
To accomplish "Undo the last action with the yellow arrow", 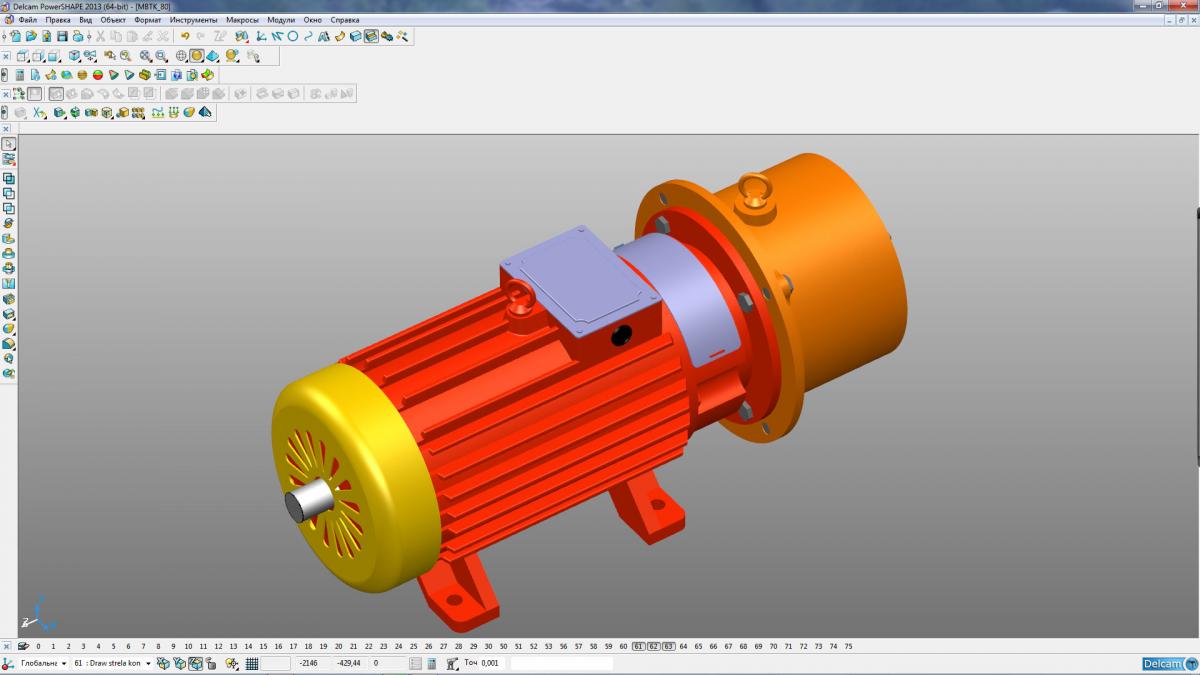I will click(185, 36).
